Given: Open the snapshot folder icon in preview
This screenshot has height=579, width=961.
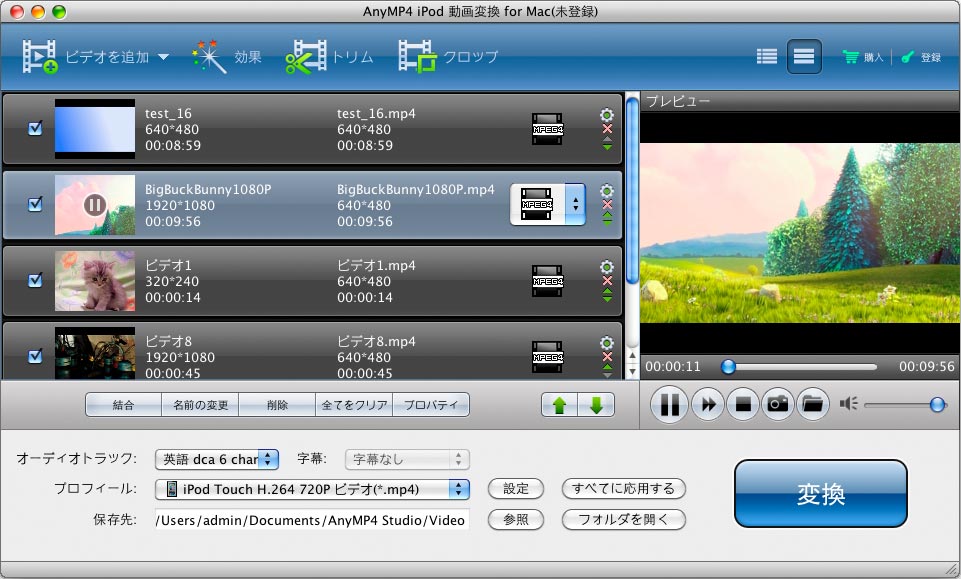Looking at the screenshot, I should [x=813, y=404].
